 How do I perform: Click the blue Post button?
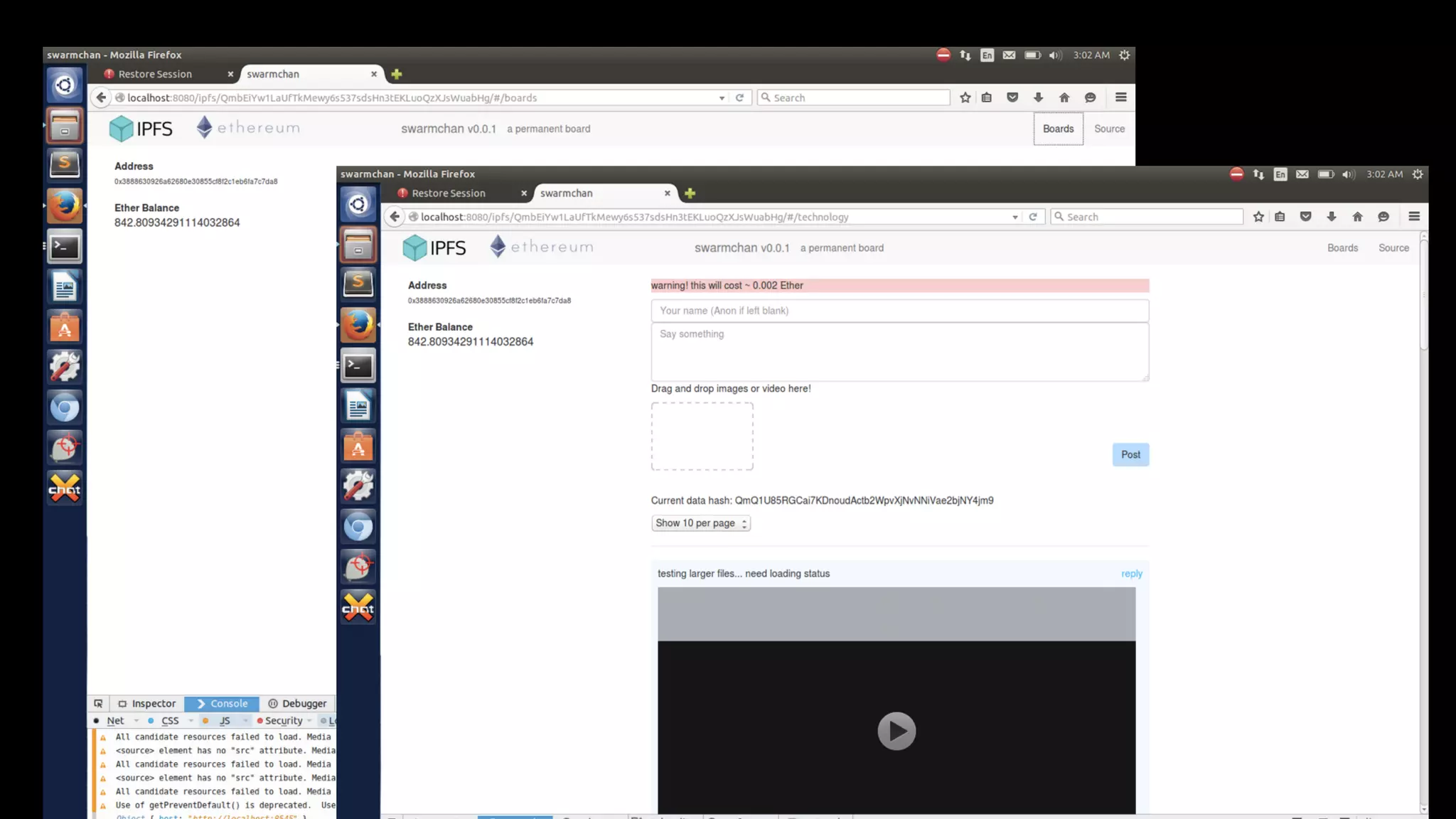click(1130, 455)
